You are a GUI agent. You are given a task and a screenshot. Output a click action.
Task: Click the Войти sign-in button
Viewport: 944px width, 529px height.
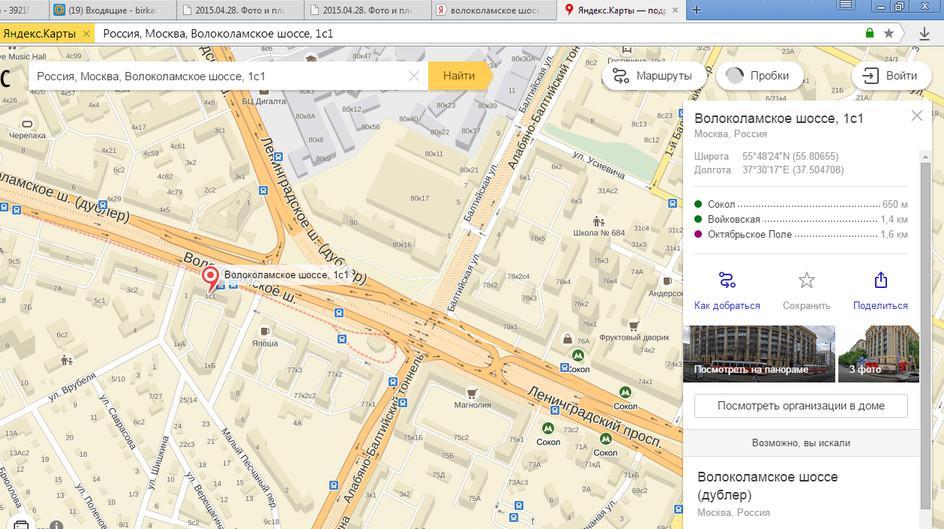(891, 76)
